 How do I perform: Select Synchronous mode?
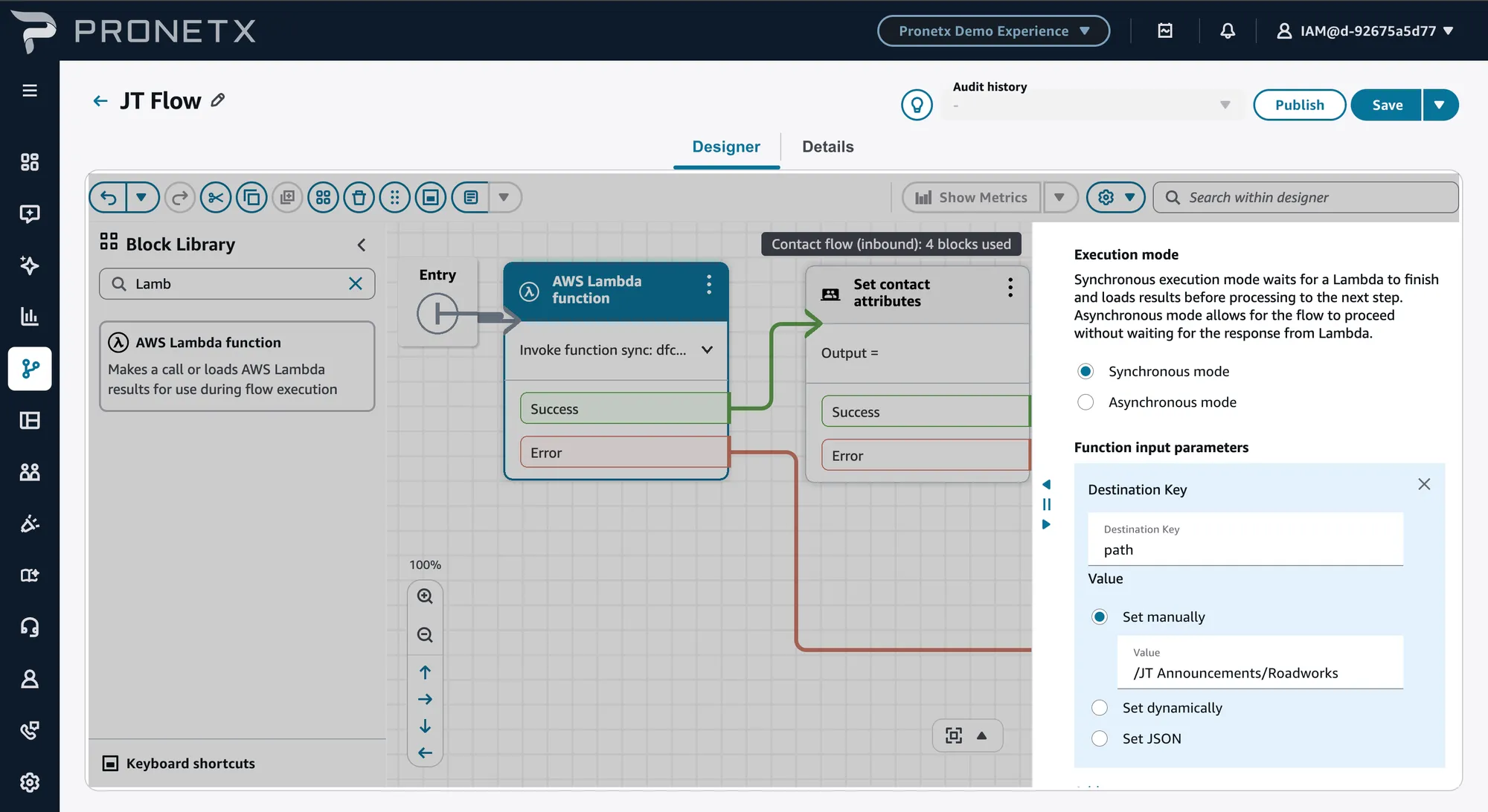1085,371
